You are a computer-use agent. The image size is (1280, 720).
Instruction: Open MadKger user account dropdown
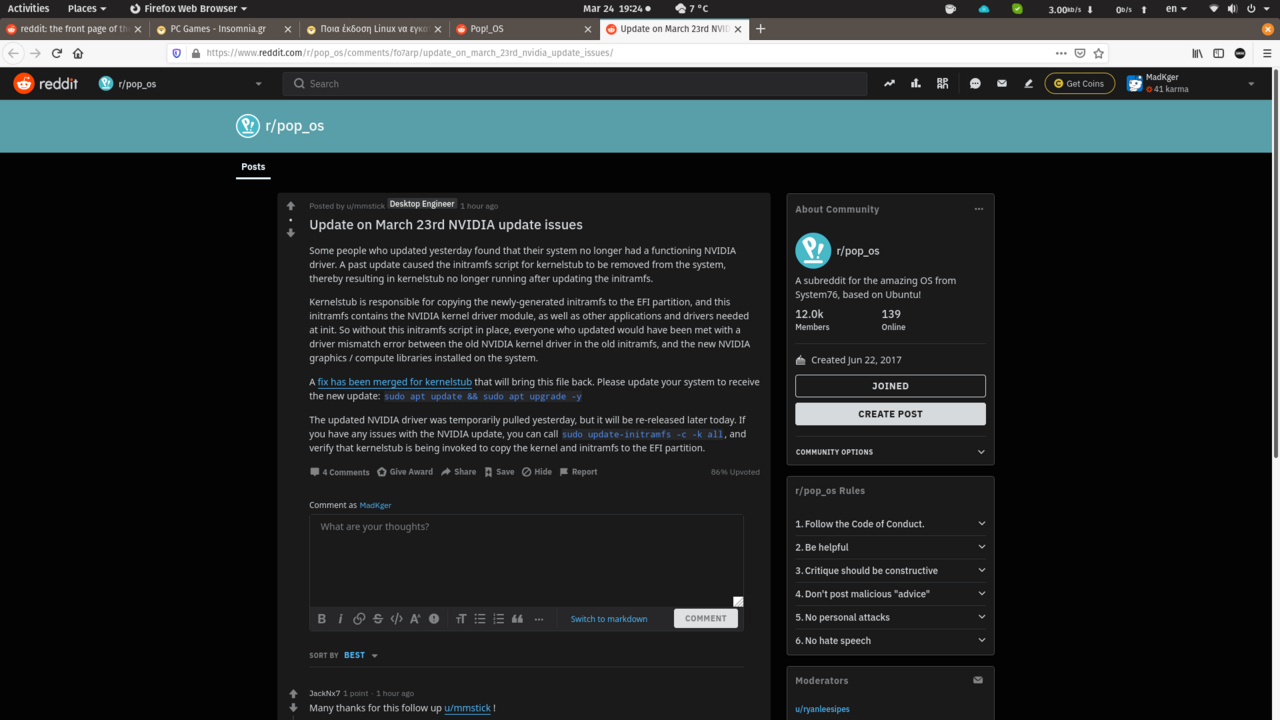(x=1190, y=84)
